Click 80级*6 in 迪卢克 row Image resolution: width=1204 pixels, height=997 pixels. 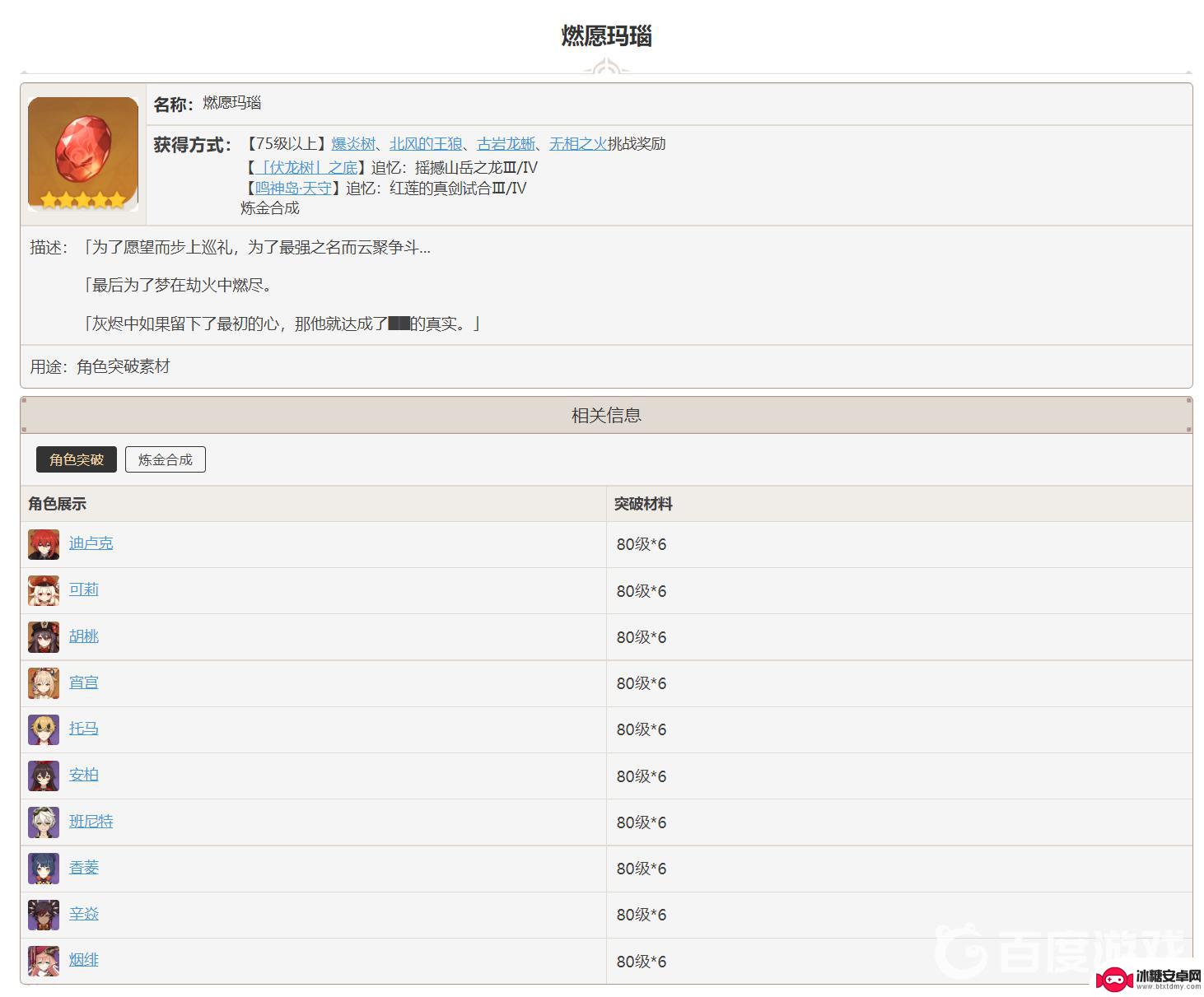pos(642,544)
